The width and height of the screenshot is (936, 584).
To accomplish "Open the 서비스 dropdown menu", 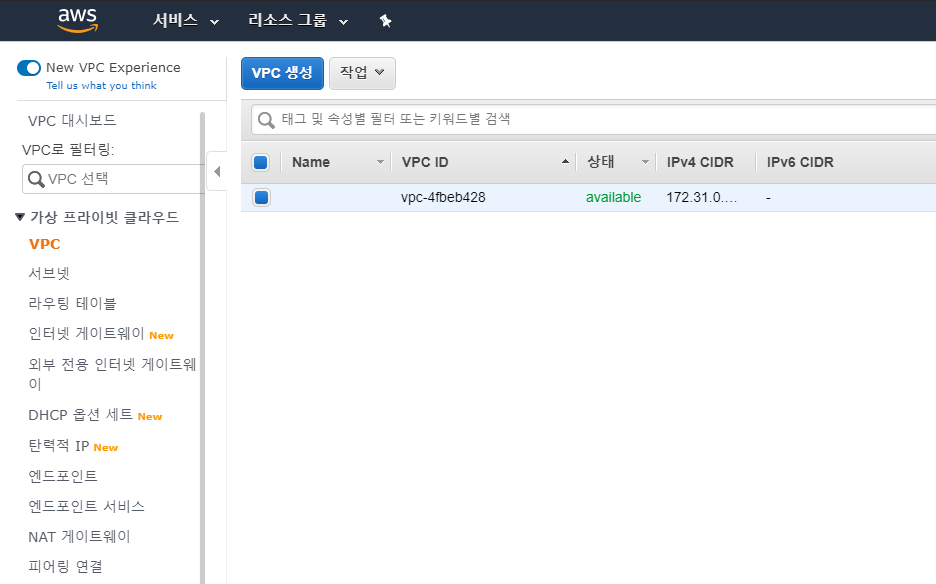I will (x=186, y=21).
